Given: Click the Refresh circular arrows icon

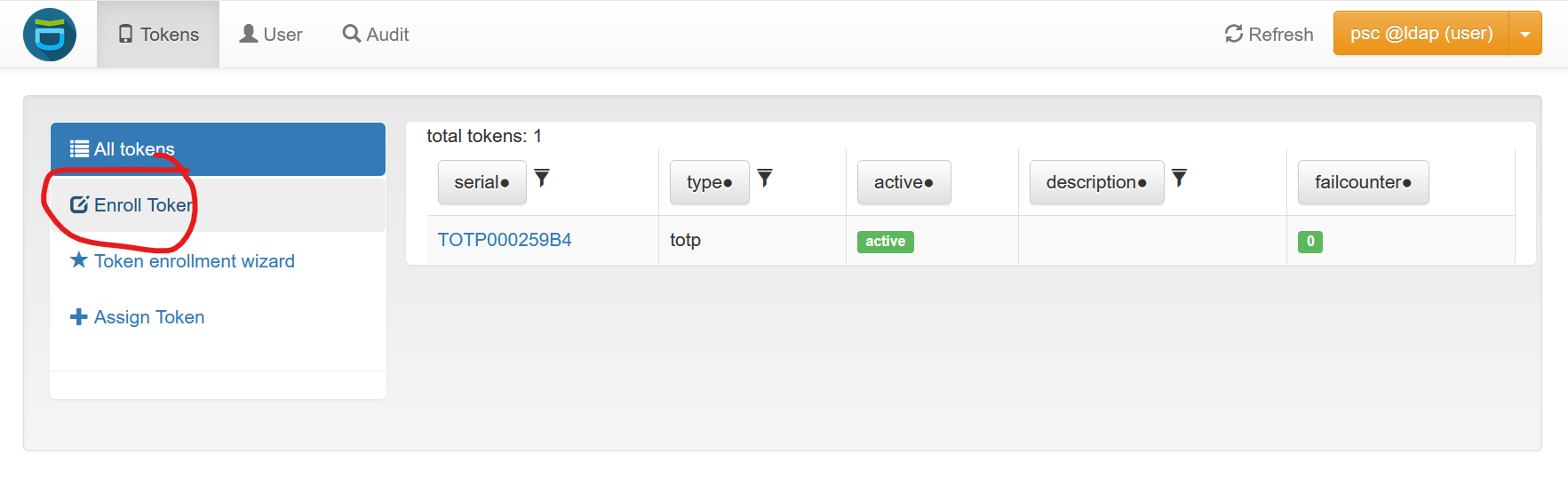Looking at the screenshot, I should [1233, 34].
